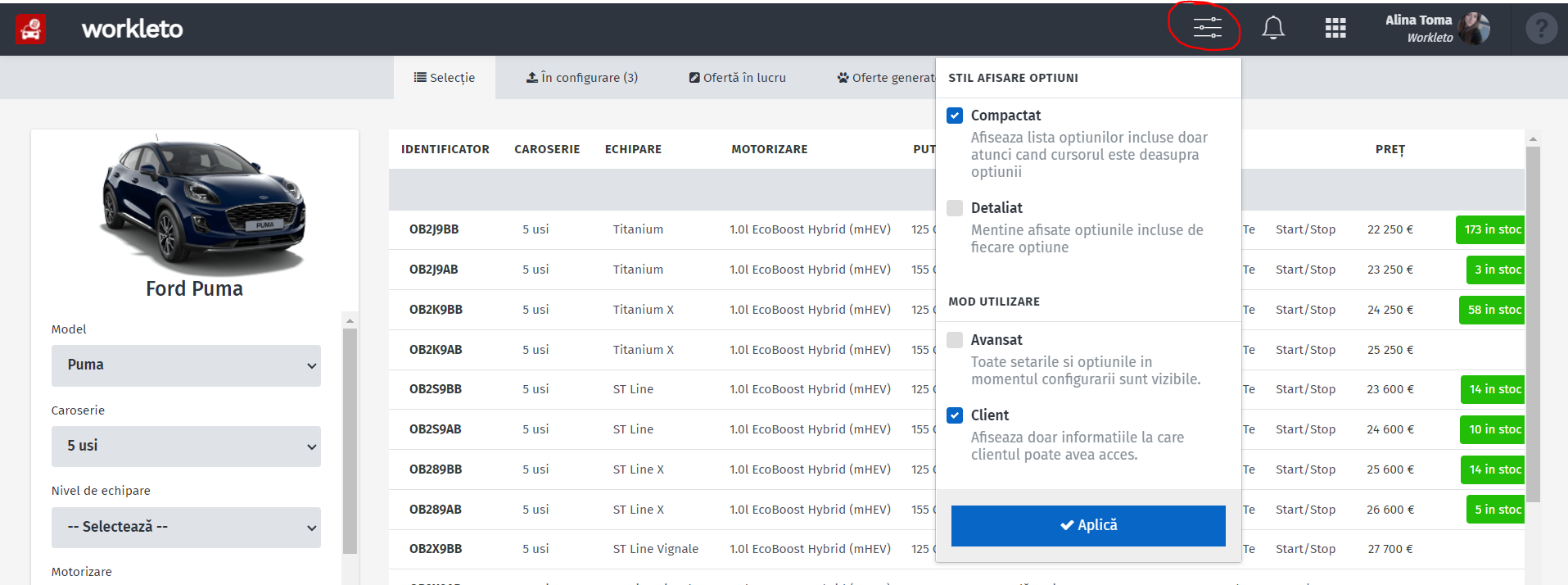Viewport: 1568px width, 585px height.
Task: Select row identifier OB2J9AB
Action: click(434, 270)
